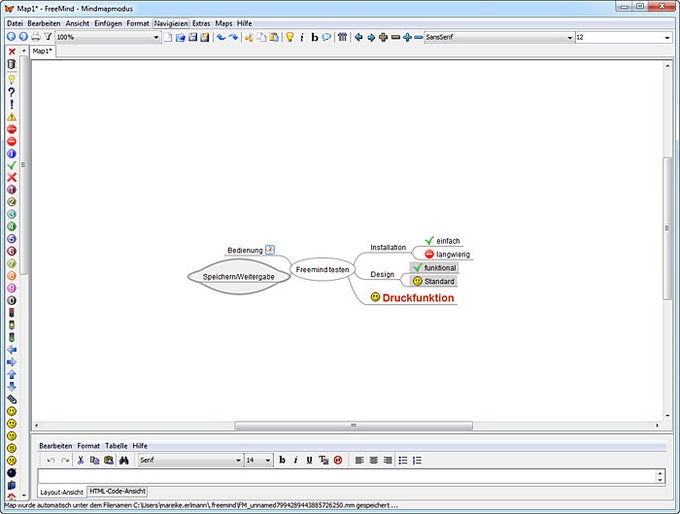Screen dimensions: 680x514
Task: Select the langwierig node
Action: coord(447,254)
